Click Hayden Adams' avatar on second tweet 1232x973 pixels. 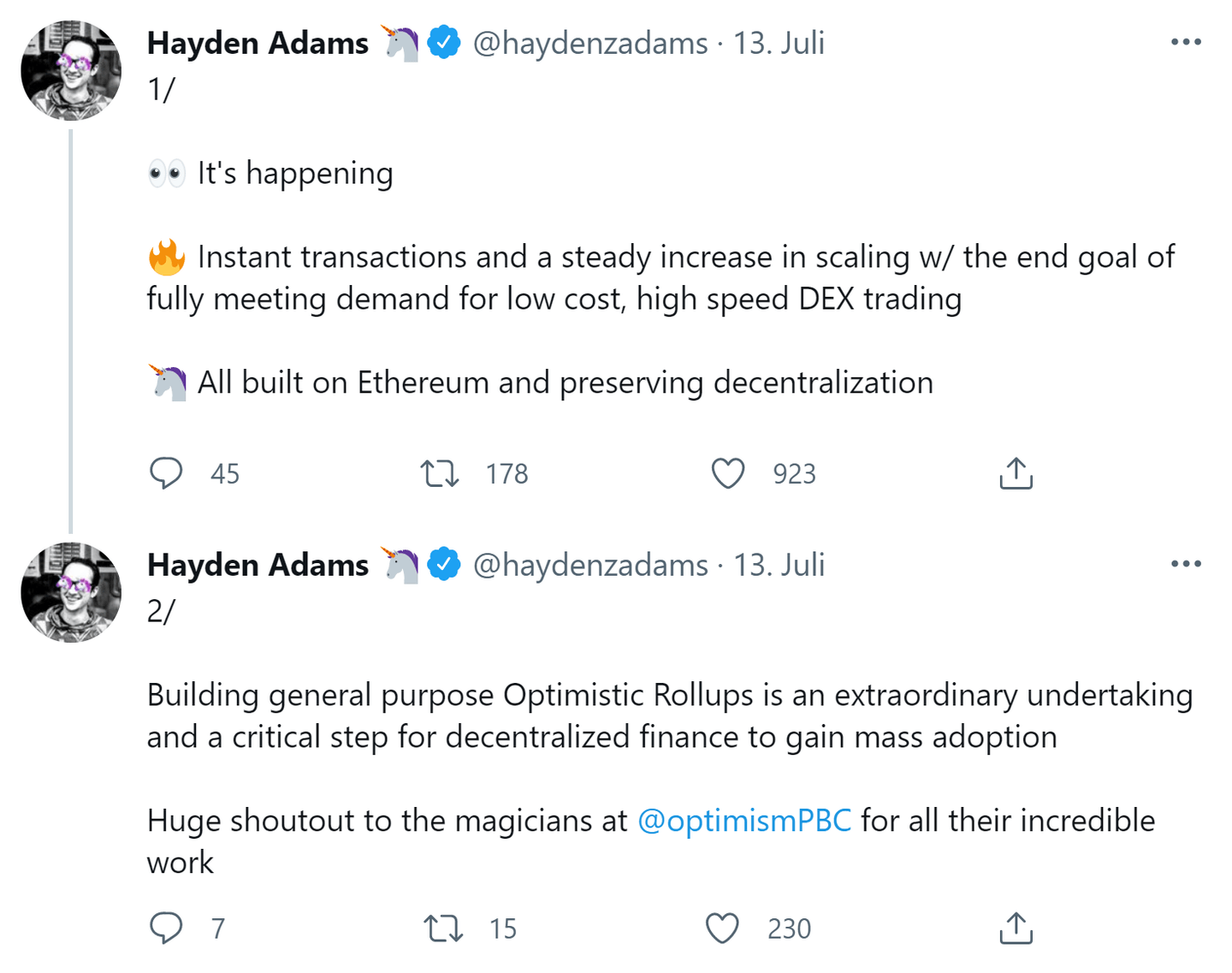tap(71, 592)
